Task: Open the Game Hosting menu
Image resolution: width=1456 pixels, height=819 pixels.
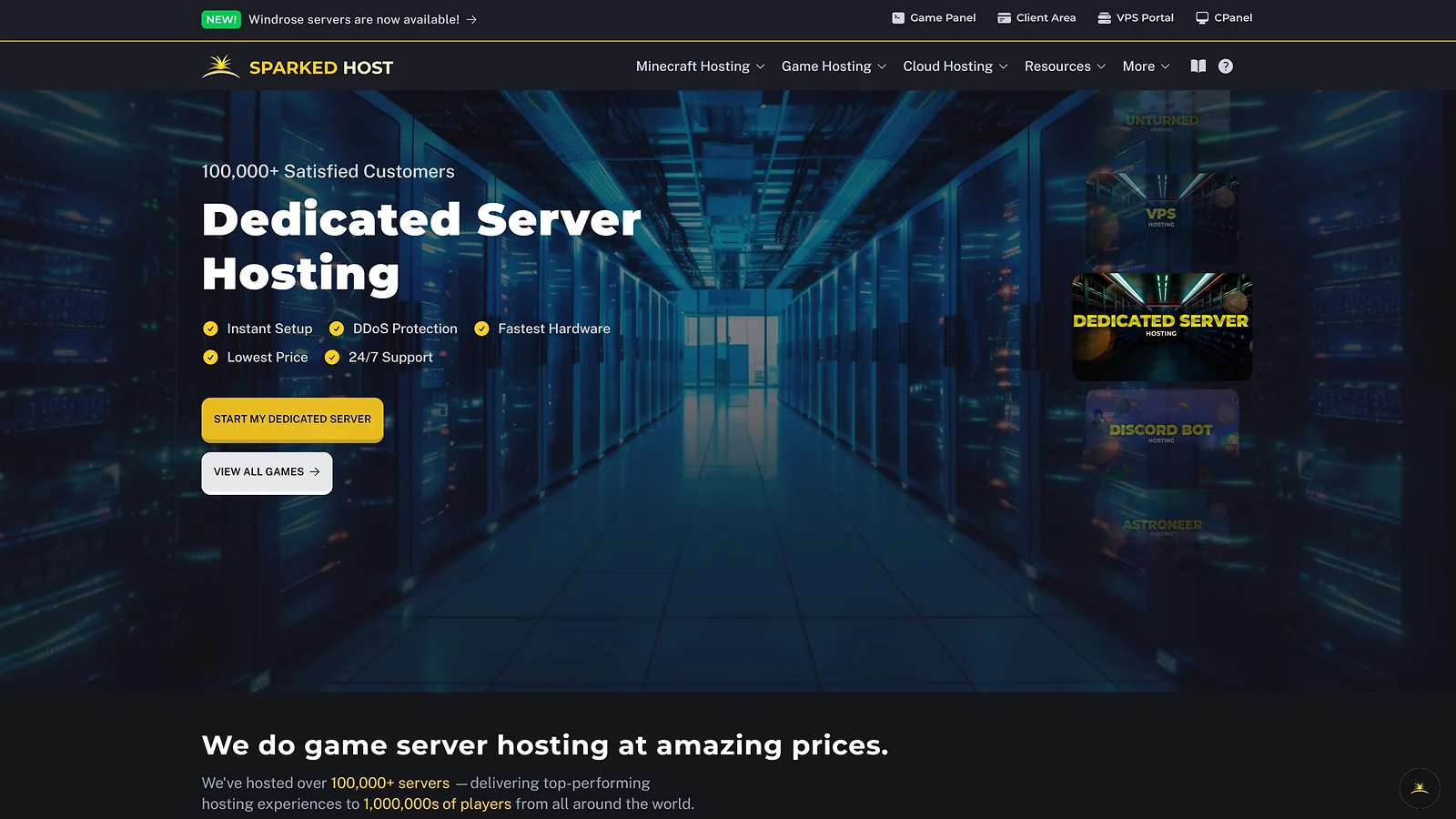Action: 834,66
